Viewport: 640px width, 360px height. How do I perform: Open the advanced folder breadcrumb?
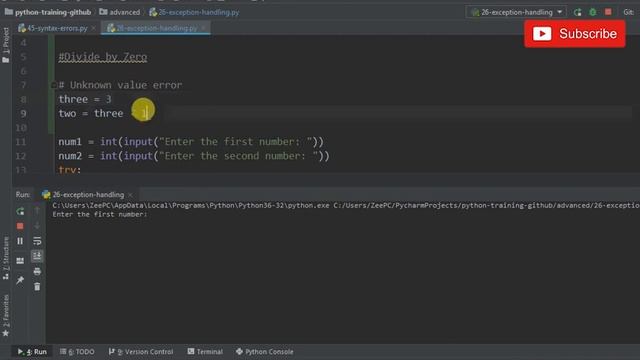coord(120,12)
